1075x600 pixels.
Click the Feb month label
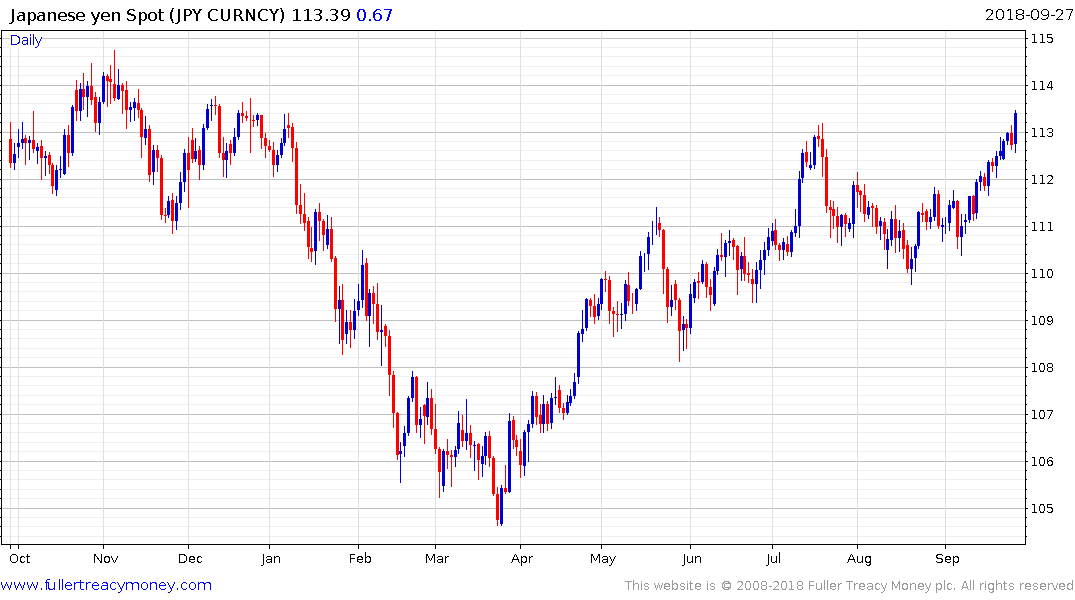click(x=360, y=559)
